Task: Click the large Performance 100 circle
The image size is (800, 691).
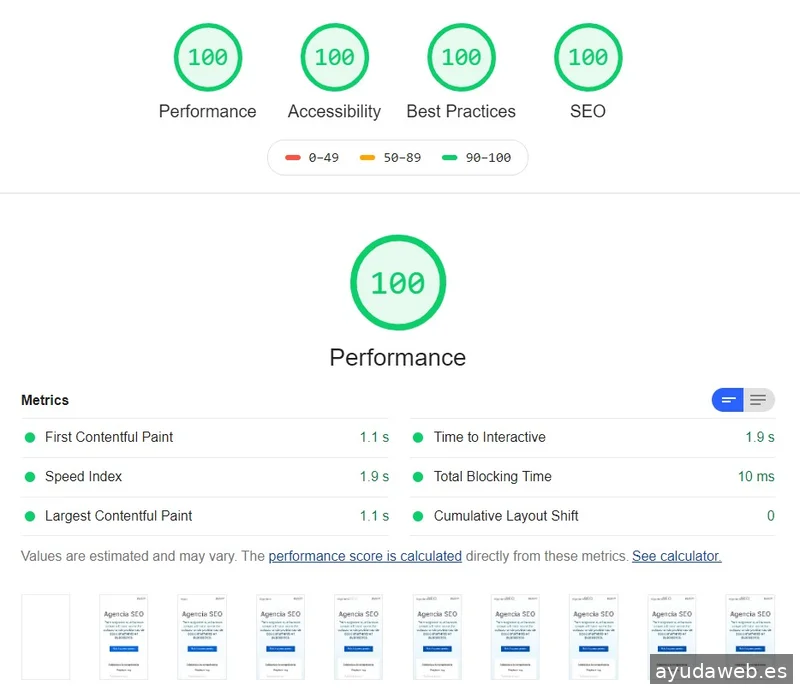Action: [x=398, y=282]
